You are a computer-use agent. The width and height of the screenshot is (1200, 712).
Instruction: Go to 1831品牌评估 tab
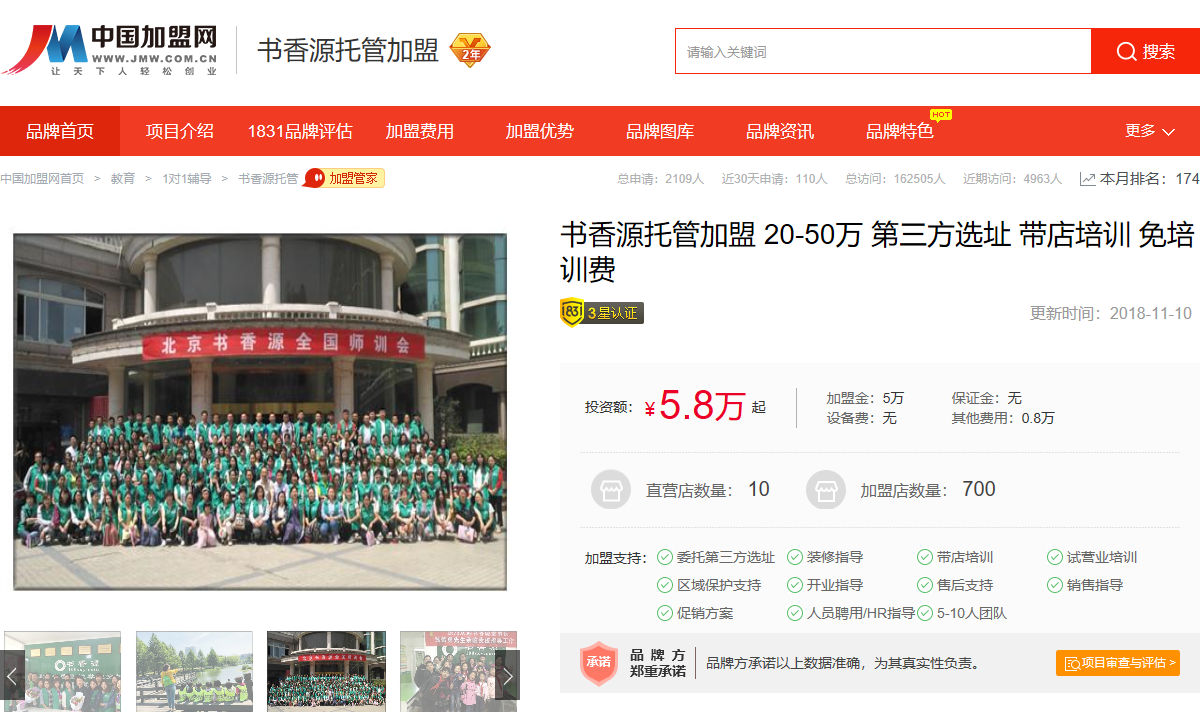pos(300,131)
